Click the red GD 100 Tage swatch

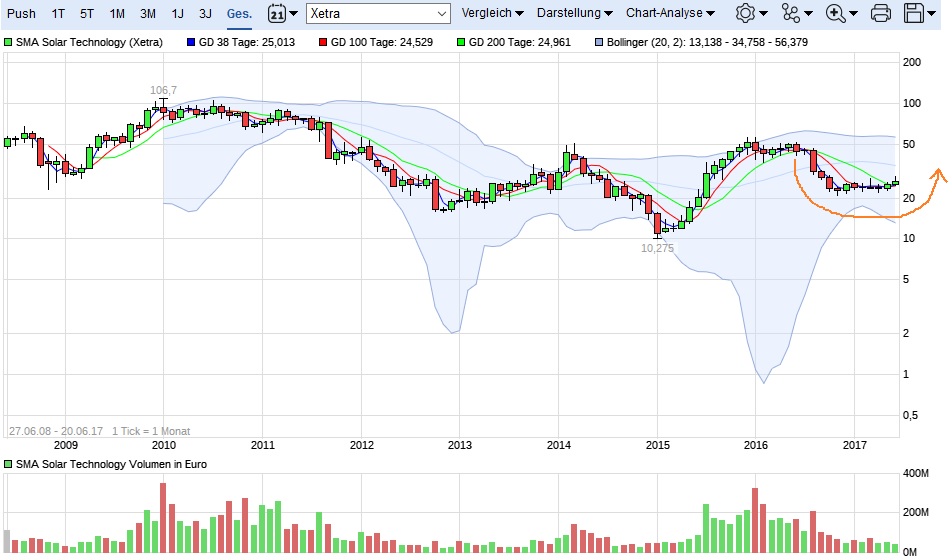click(323, 43)
